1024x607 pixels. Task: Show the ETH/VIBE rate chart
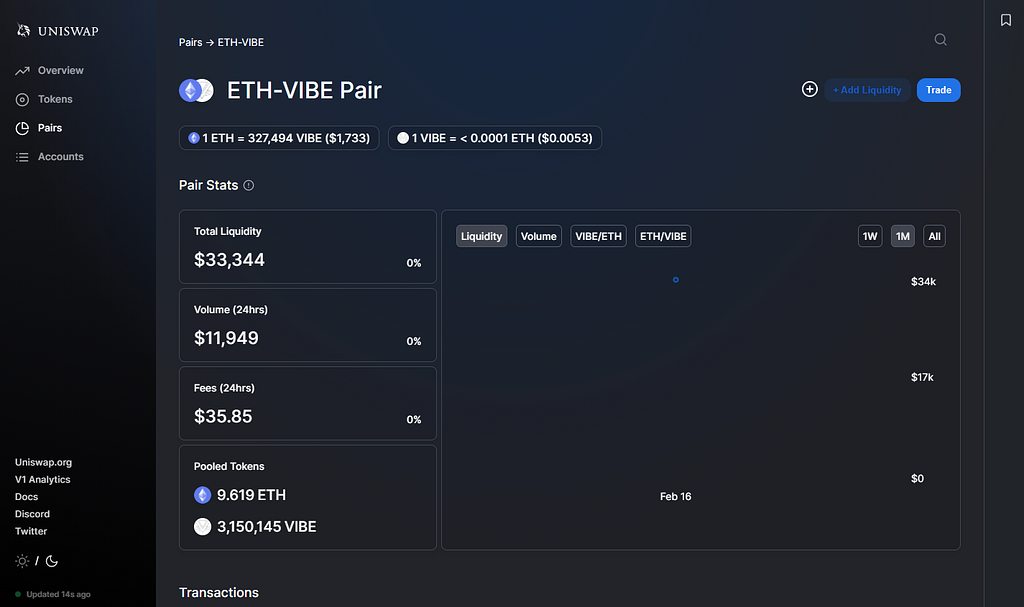[663, 237]
